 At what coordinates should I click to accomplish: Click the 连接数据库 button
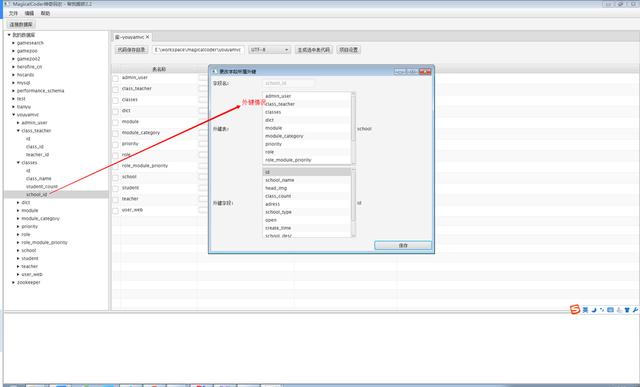point(21,24)
